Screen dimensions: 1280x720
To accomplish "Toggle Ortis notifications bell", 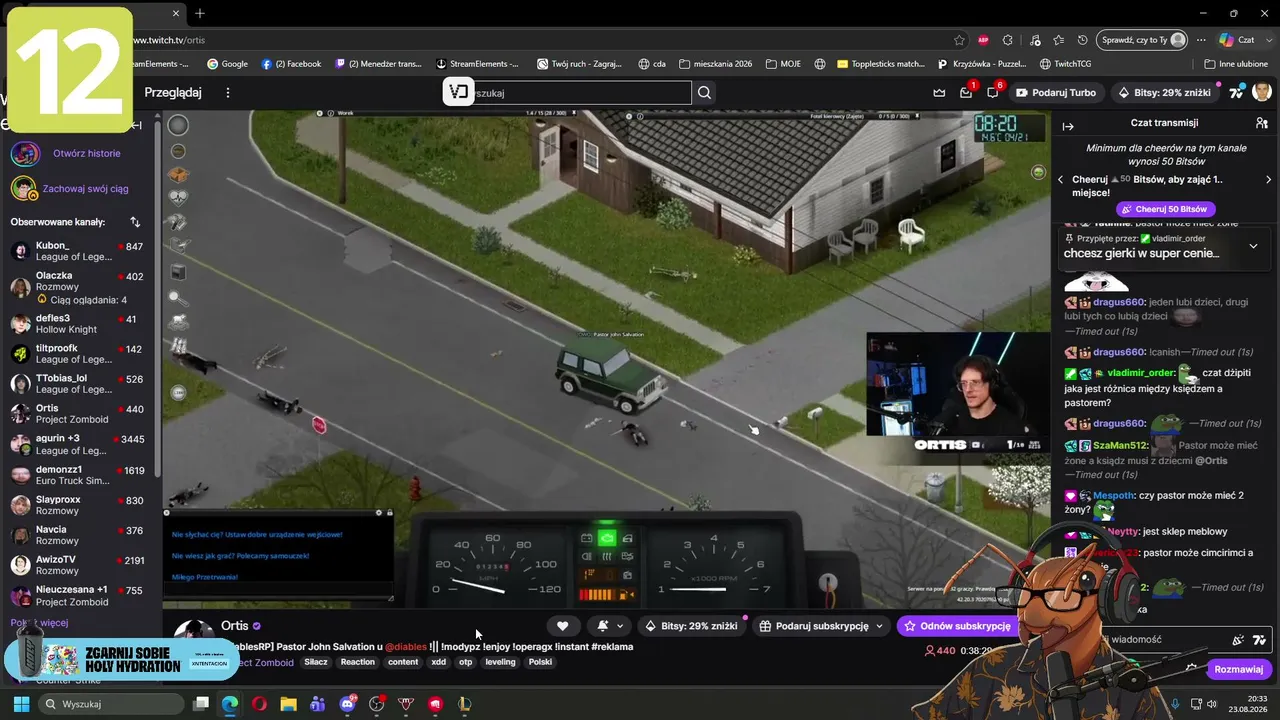I will point(603,626).
